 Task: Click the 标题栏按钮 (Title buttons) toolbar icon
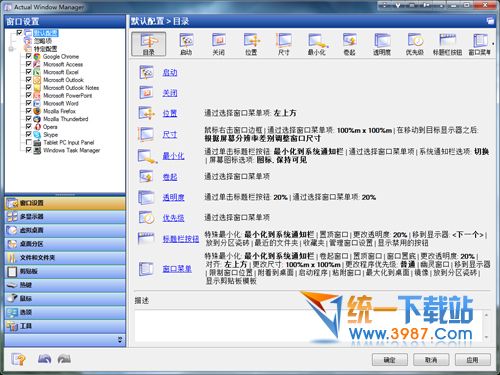[447, 44]
